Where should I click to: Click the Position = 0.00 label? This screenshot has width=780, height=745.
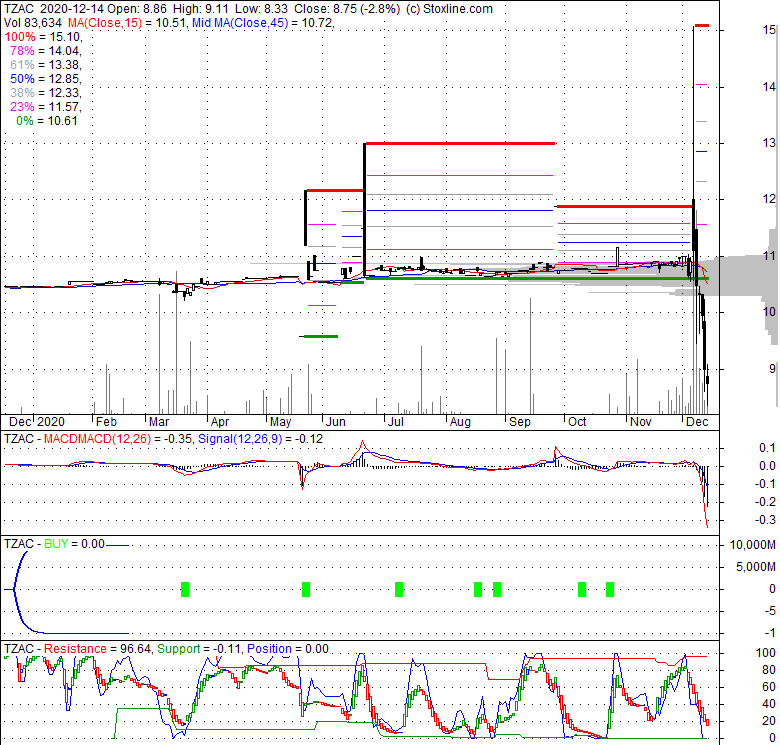coord(288,649)
